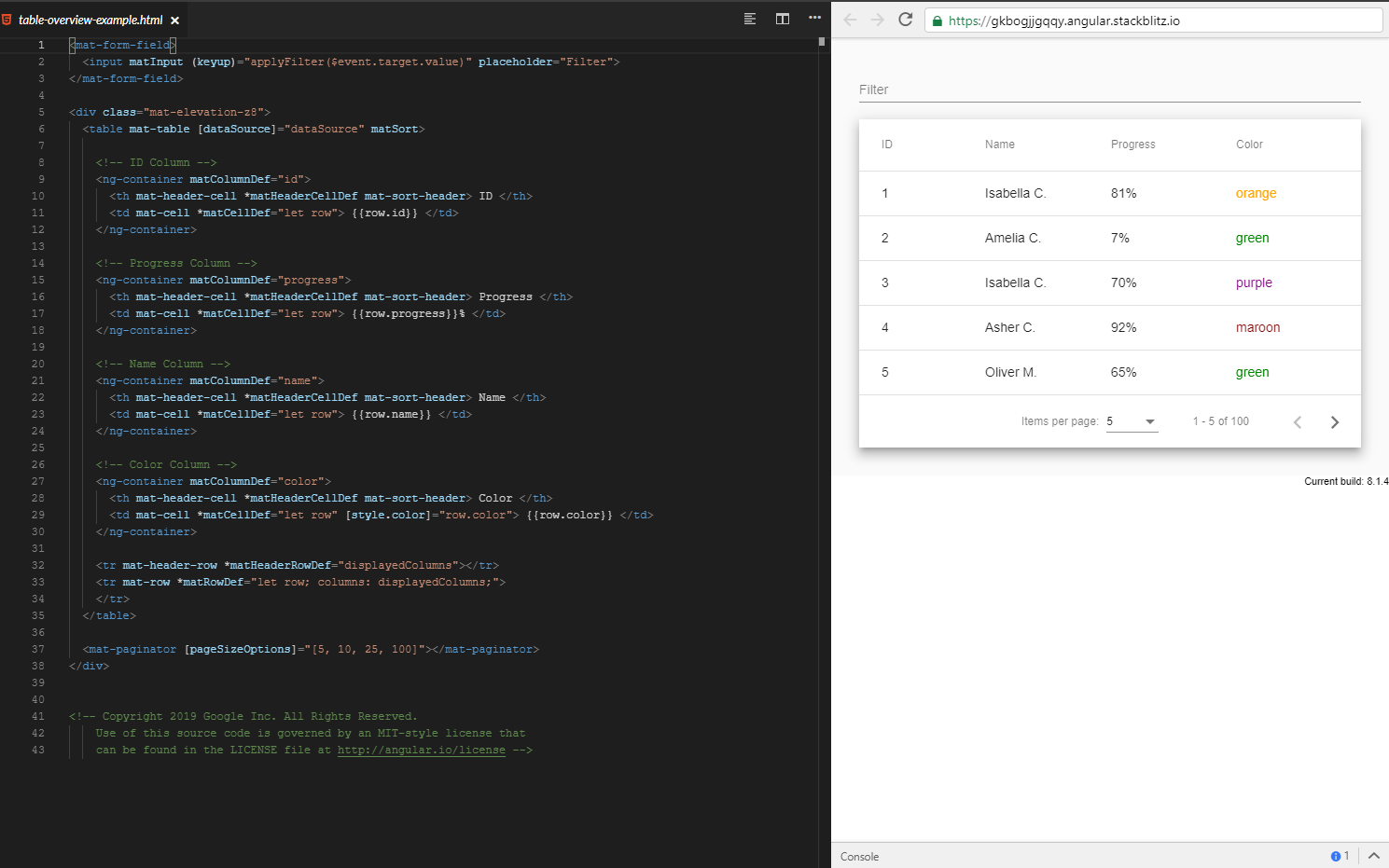Click the Console panel label
This screenshot has width=1389, height=868.
tap(858, 856)
